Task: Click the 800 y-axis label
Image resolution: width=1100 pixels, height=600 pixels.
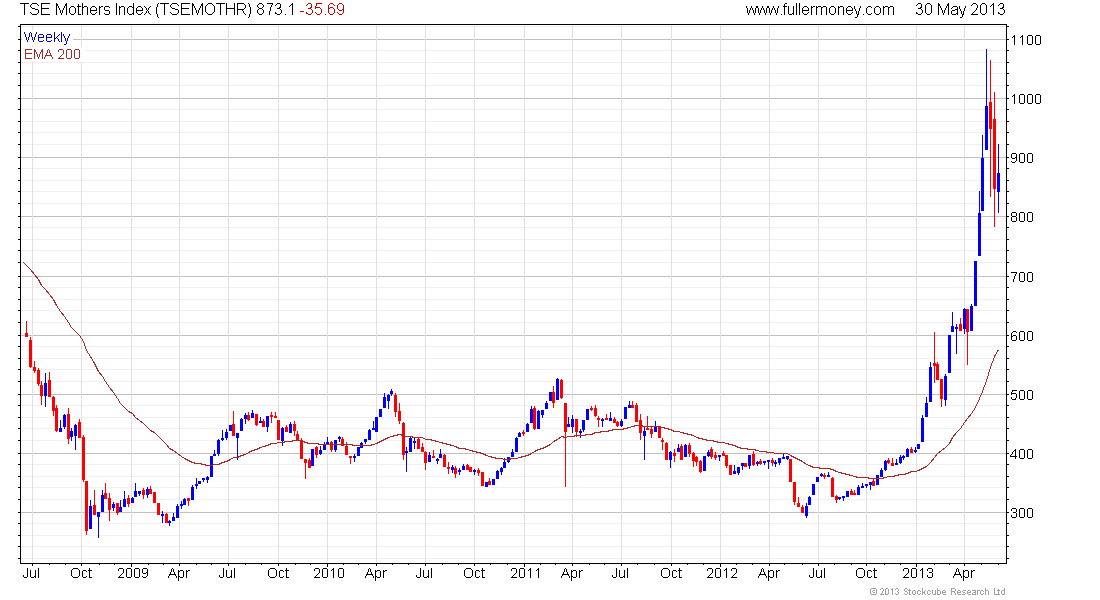Action: [x=1022, y=217]
